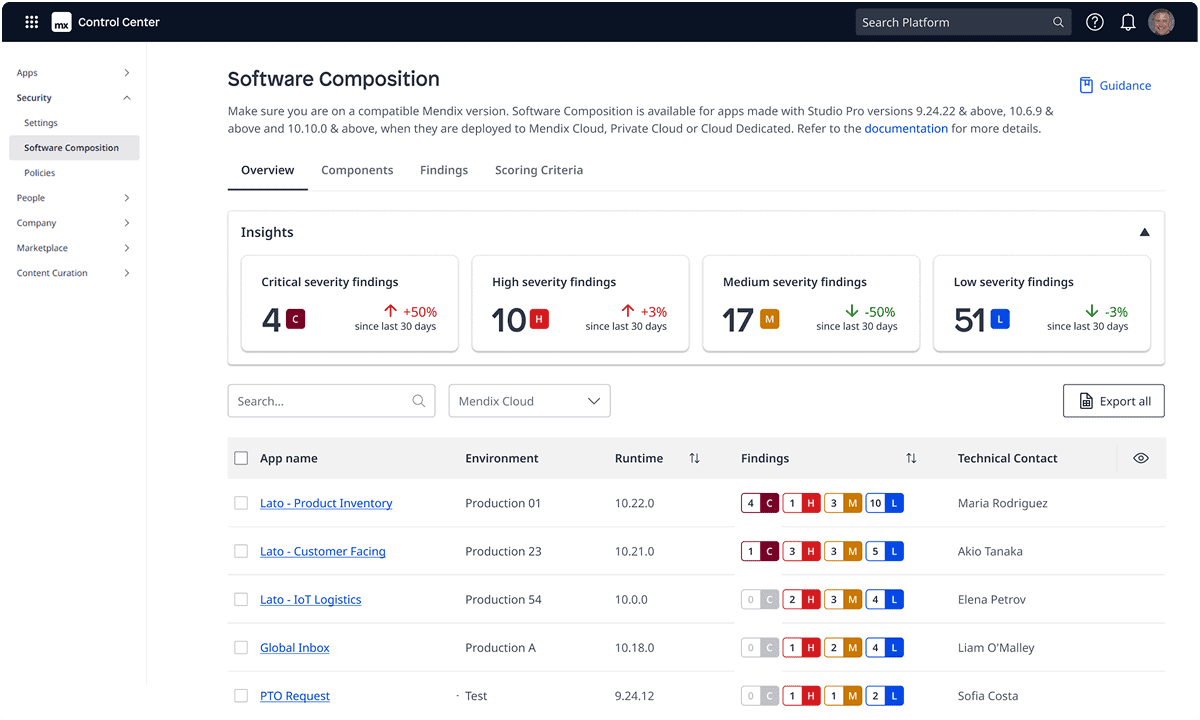This screenshot has width=1200, height=720.
Task: Click medium findings badge for Global Inbox
Action: pos(843,647)
